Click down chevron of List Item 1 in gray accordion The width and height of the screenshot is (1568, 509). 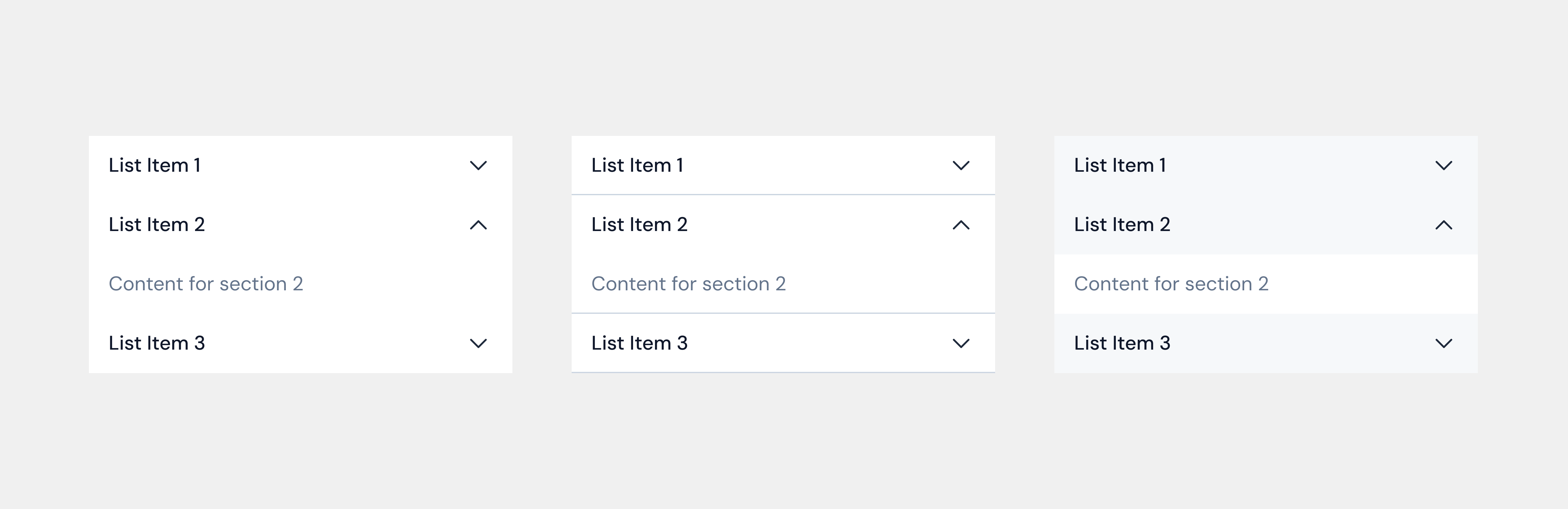pyautogui.click(x=1444, y=166)
